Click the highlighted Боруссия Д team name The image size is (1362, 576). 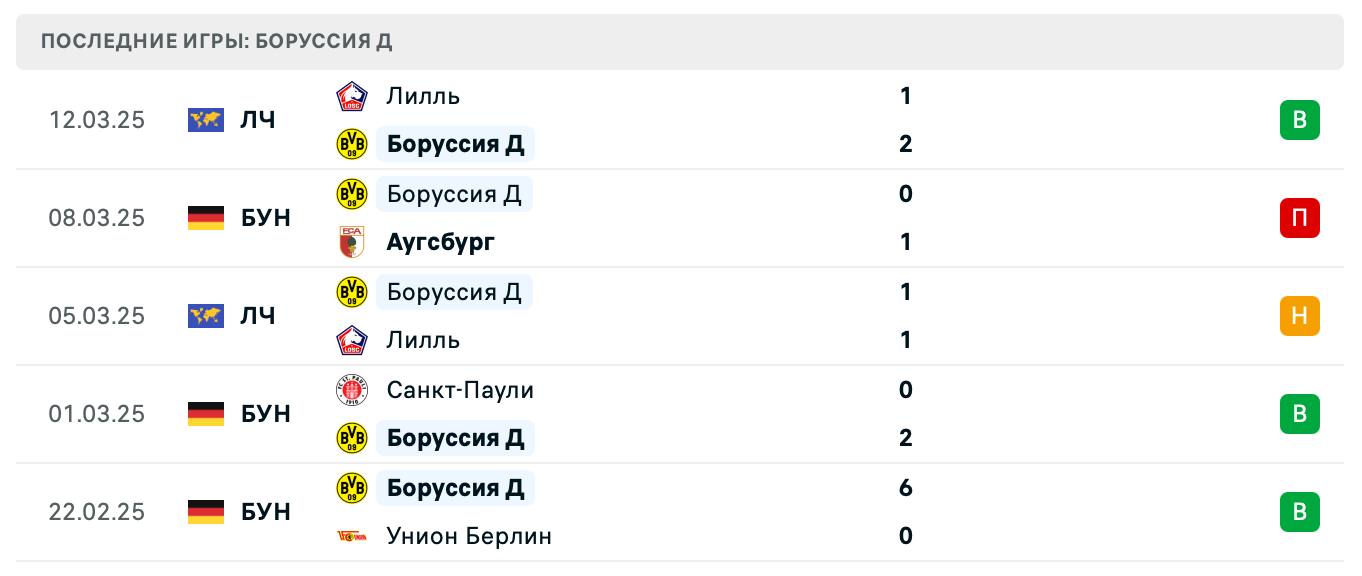(455, 144)
